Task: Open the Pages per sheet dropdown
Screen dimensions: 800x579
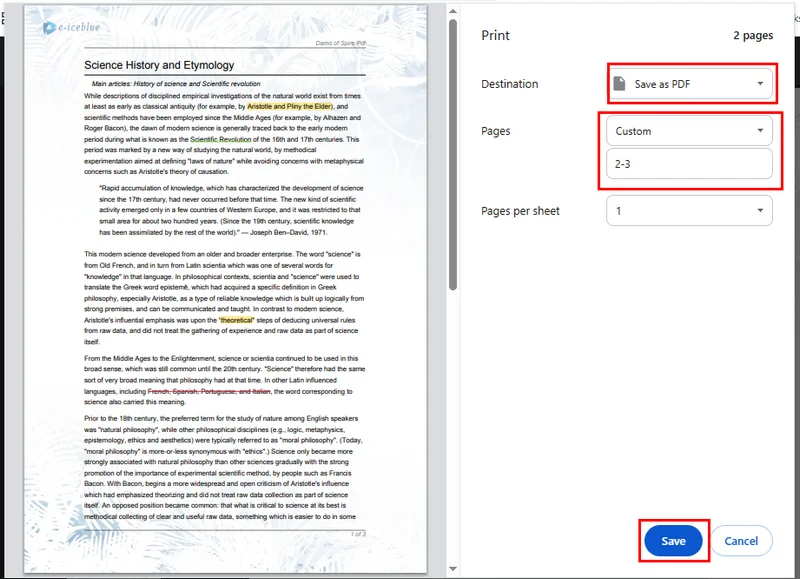Action: [x=688, y=211]
